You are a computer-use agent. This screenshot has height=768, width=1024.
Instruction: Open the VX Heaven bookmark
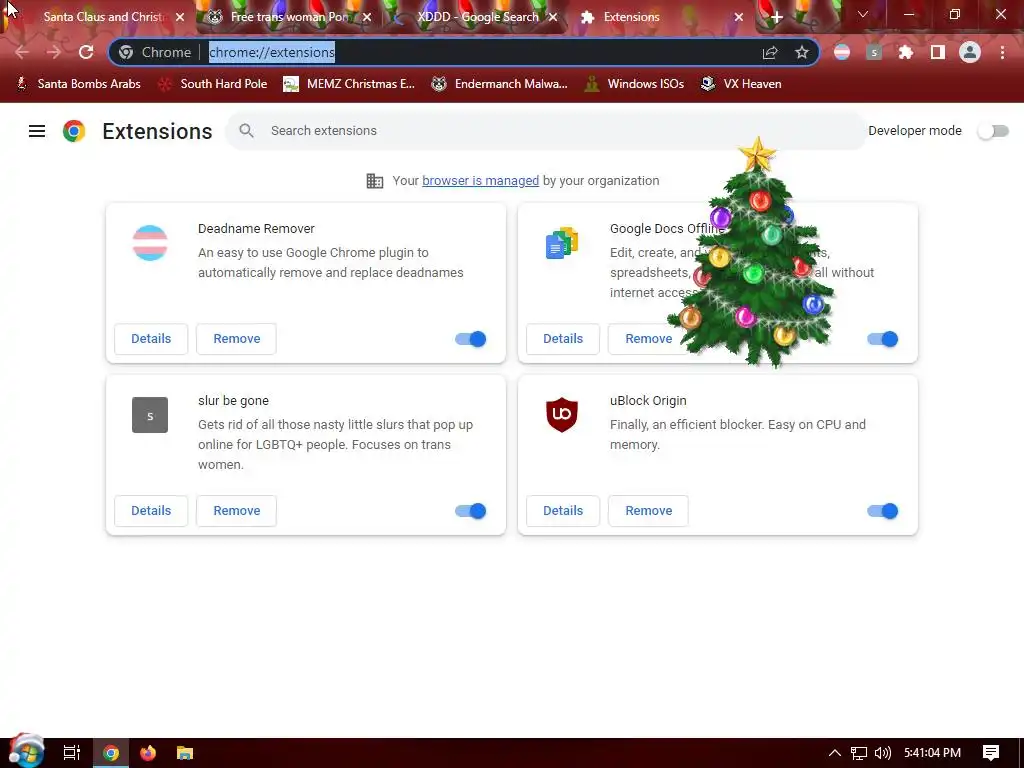coord(741,84)
